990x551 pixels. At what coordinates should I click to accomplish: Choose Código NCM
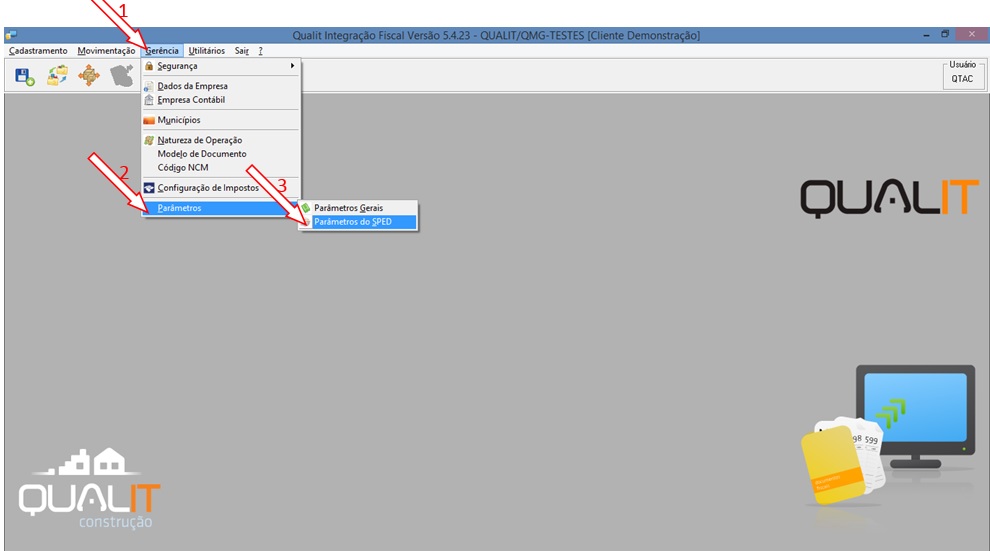pyautogui.click(x=221, y=168)
